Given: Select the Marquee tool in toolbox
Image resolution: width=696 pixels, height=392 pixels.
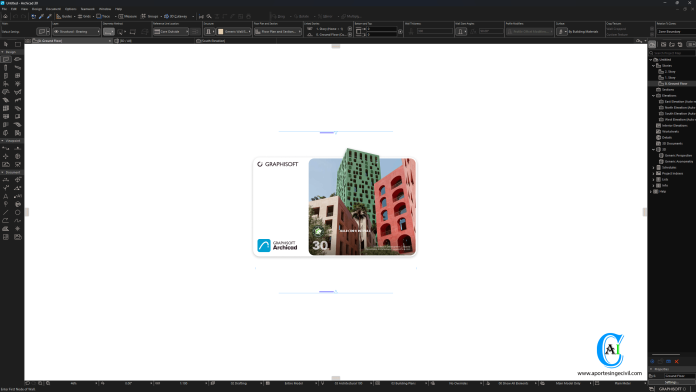Looking at the screenshot, I should point(18,44).
